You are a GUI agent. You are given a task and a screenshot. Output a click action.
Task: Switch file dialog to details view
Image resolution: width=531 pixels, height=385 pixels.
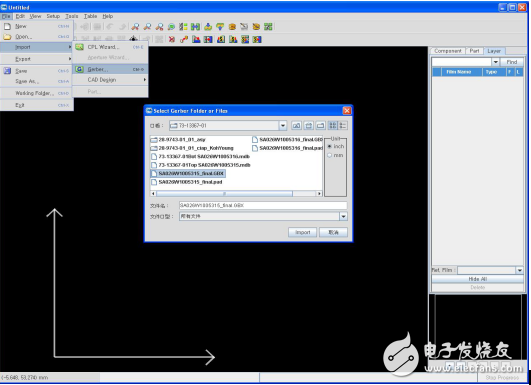tap(343, 126)
